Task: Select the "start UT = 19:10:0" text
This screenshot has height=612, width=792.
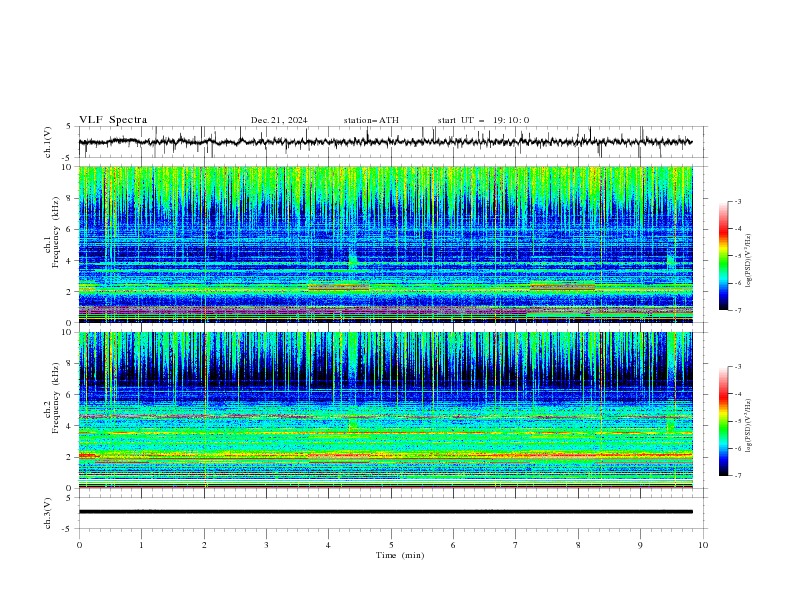Action: 483,120
